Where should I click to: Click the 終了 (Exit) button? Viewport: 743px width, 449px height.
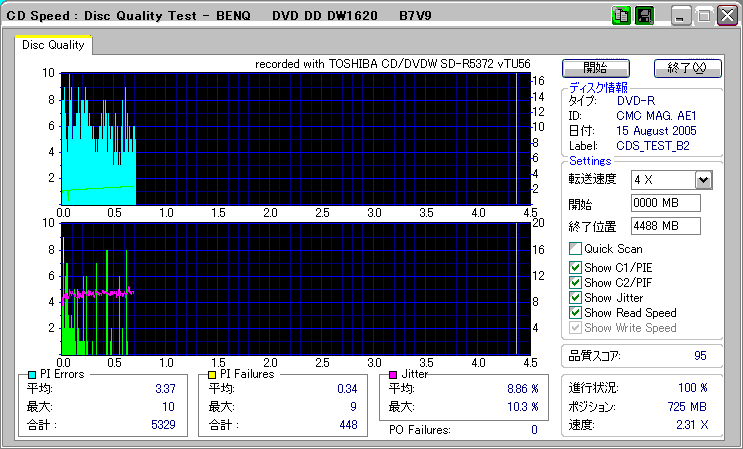tap(688, 68)
